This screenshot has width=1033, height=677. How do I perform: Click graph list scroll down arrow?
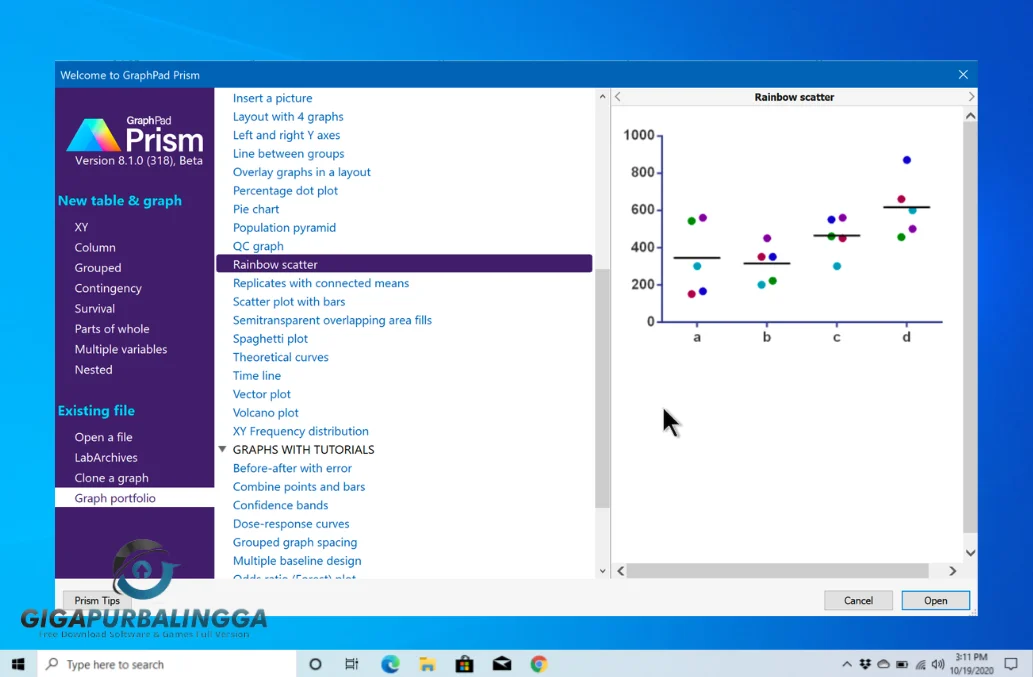click(602, 571)
